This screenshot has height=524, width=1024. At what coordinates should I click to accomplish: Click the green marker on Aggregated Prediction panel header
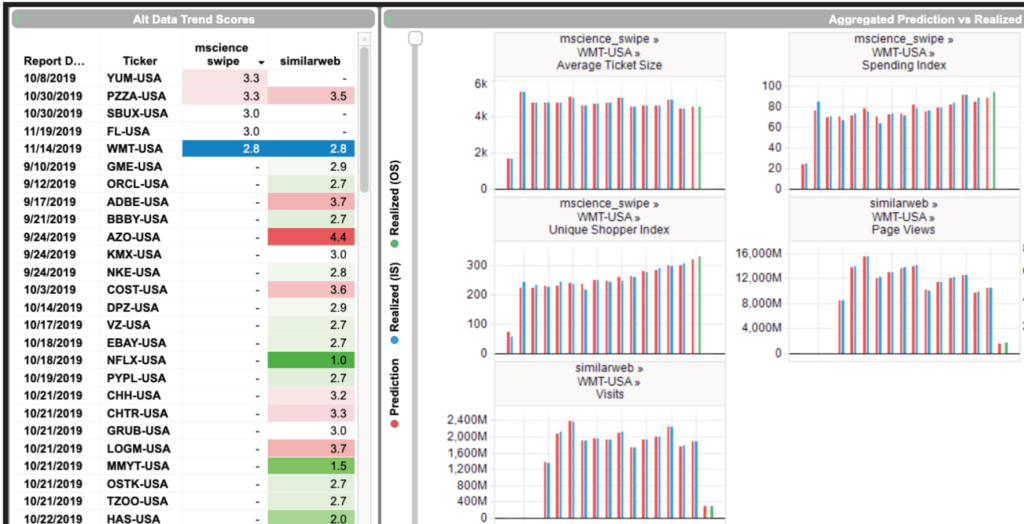coord(389,20)
